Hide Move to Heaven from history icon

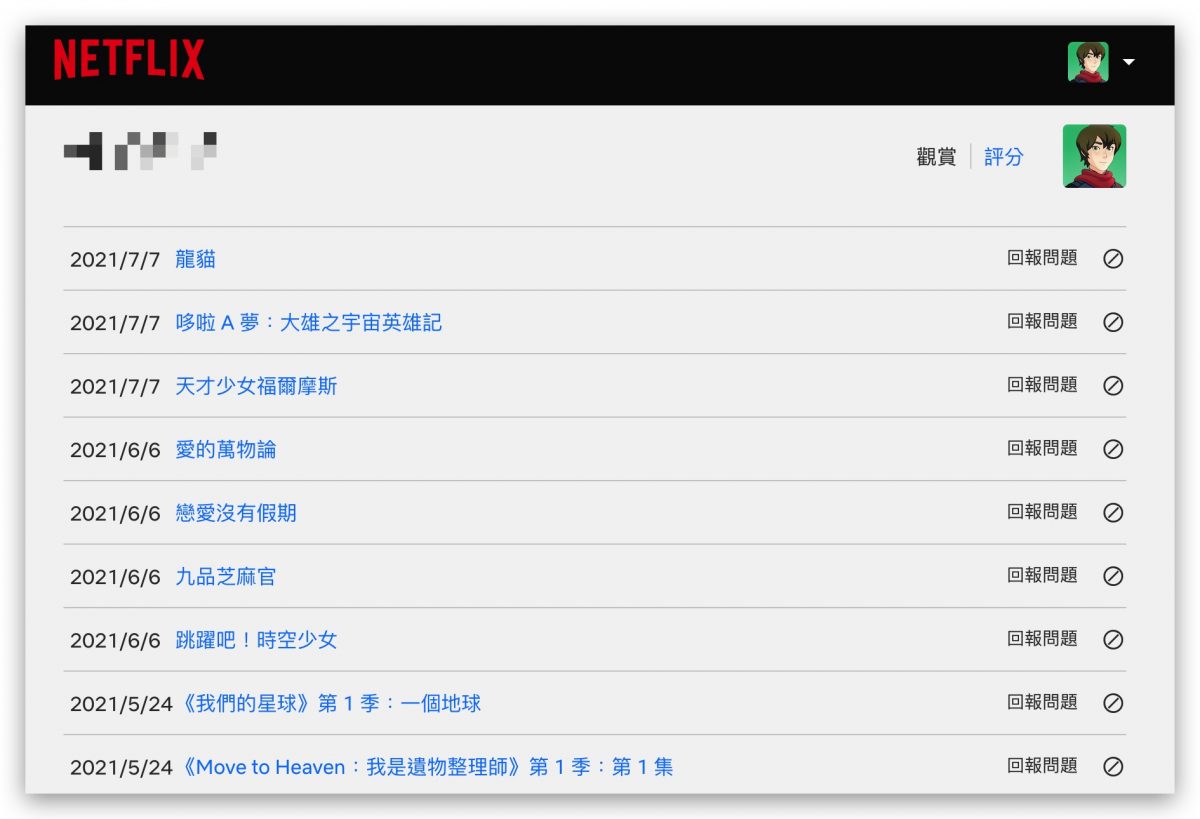(1113, 767)
